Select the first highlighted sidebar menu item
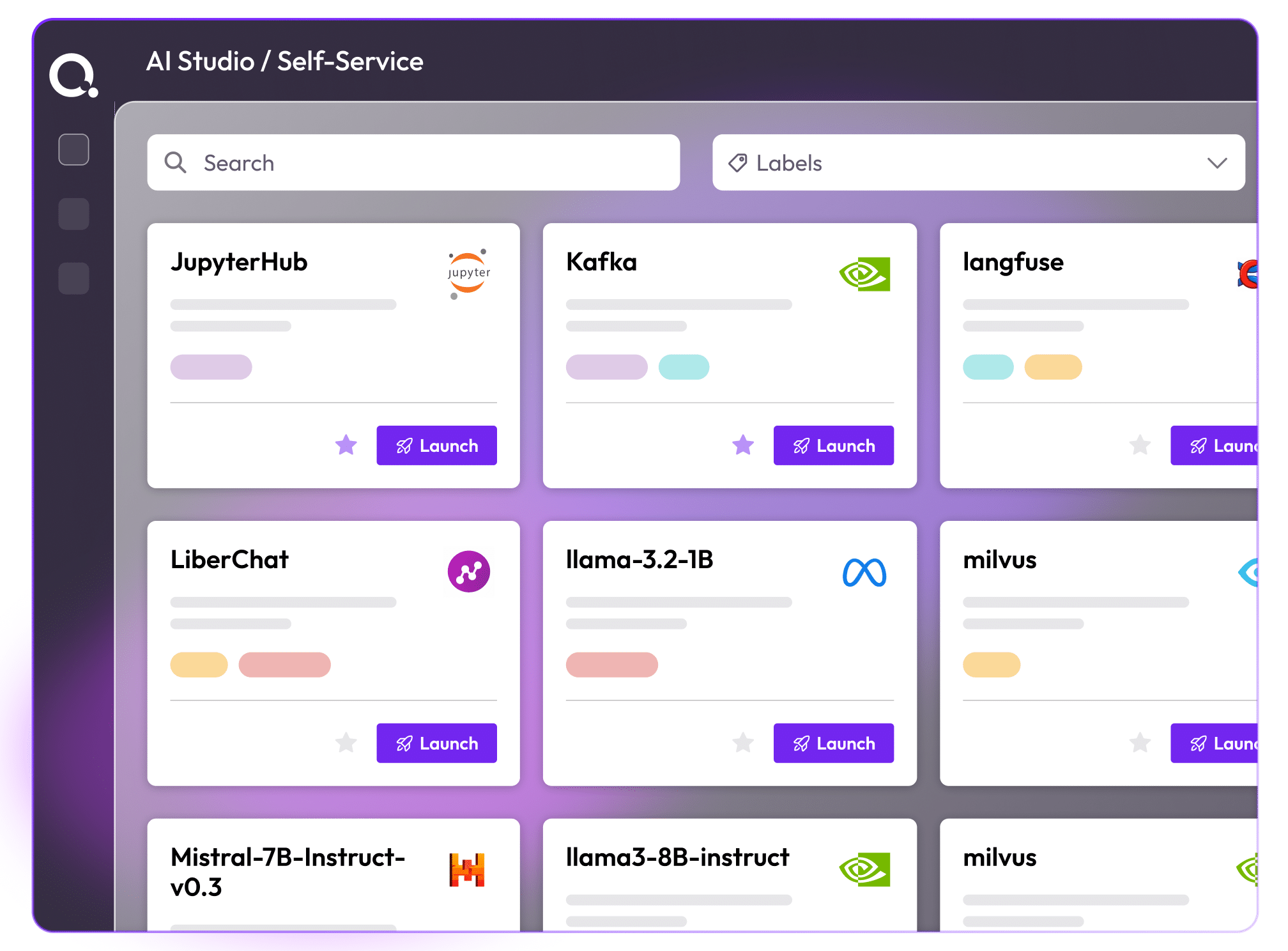This screenshot has height=951, width=1288. click(x=73, y=150)
